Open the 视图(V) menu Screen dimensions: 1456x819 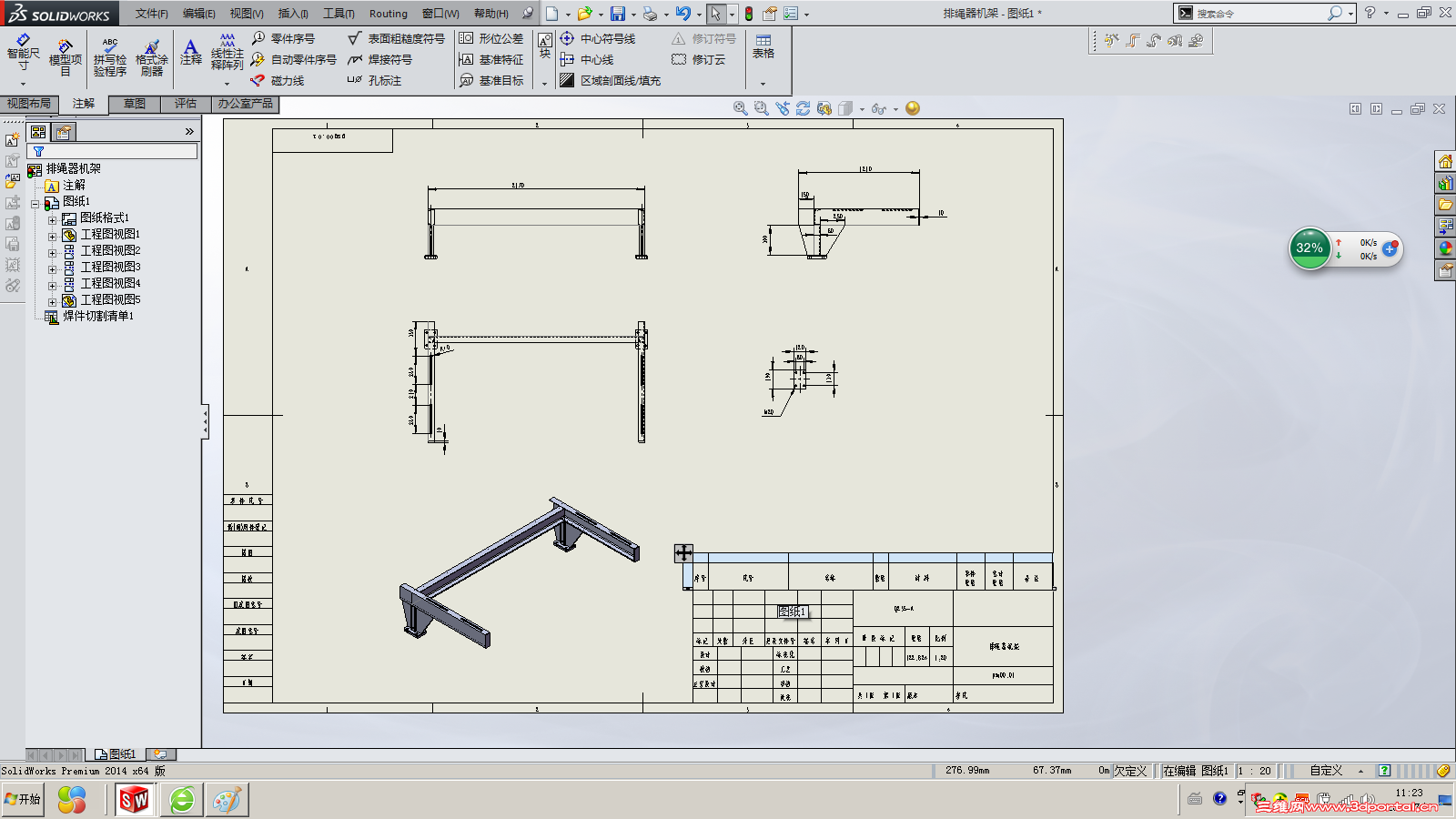pos(247,14)
